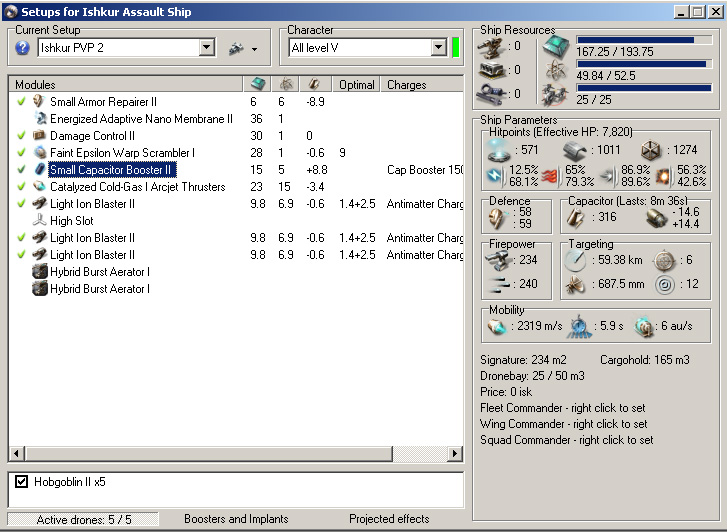Image resolution: width=727 pixels, height=532 pixels.
Task: Click the powergrid resource icon in Ship Resources
Action: pos(555,71)
